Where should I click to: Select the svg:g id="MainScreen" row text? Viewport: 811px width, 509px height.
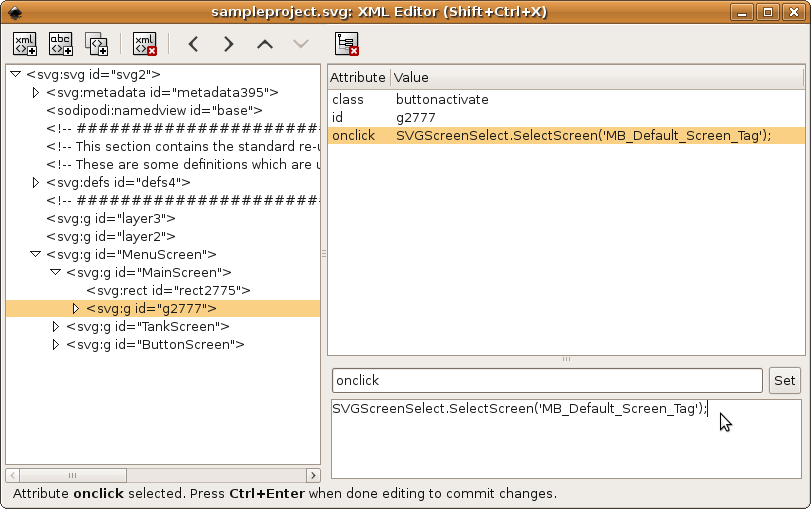149,273
